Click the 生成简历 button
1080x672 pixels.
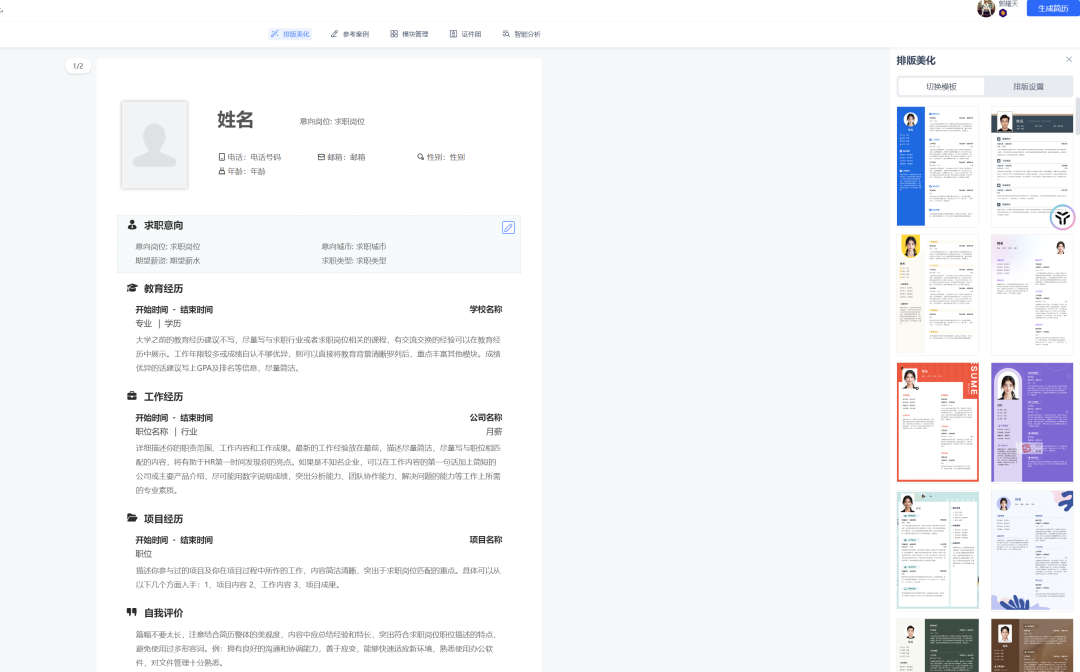pyautogui.click(x=1052, y=8)
